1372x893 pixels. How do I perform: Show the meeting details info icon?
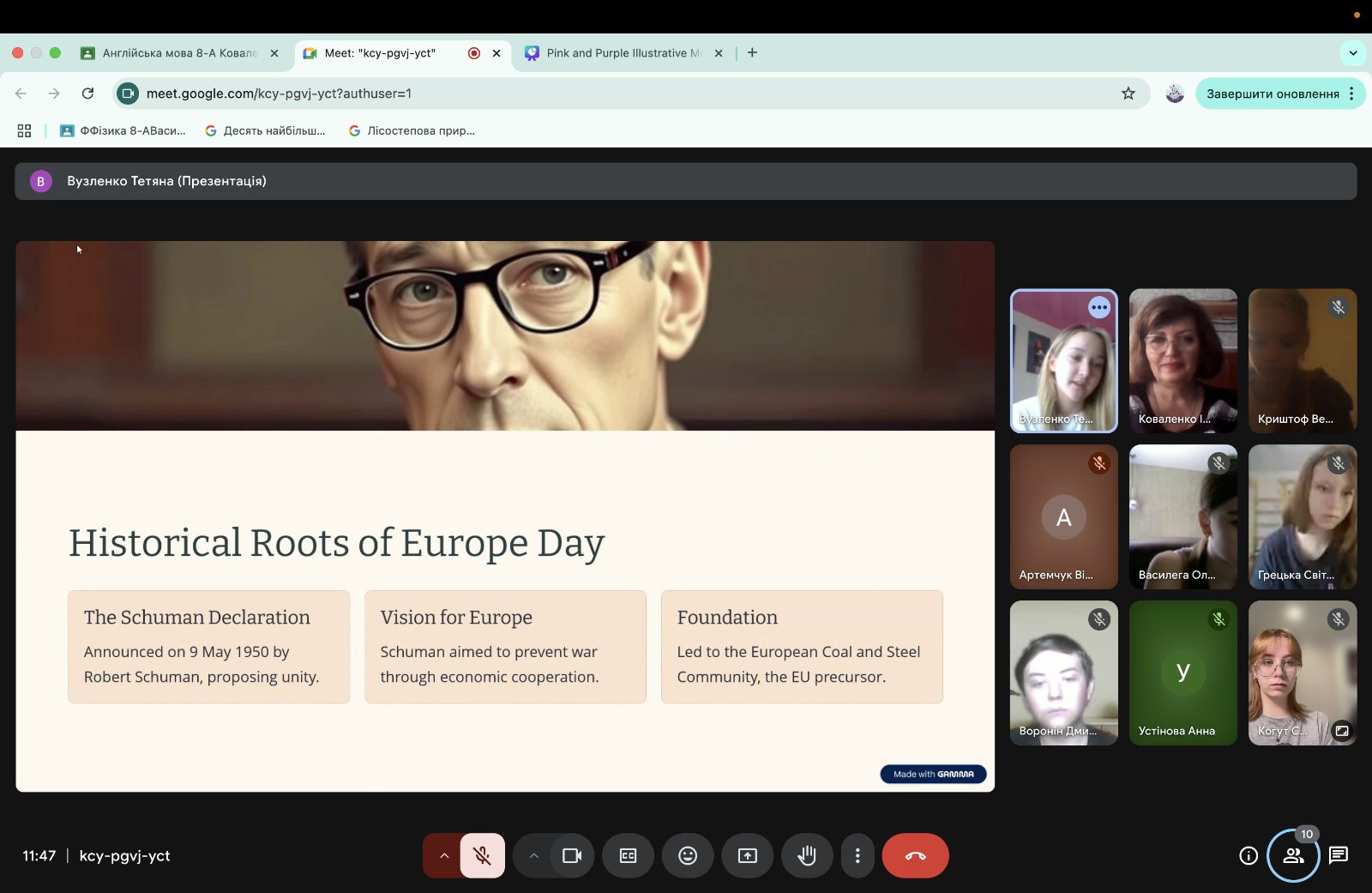tap(1249, 855)
